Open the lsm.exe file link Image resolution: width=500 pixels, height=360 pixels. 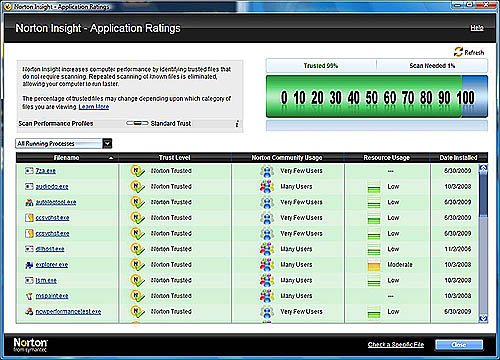(x=46, y=280)
